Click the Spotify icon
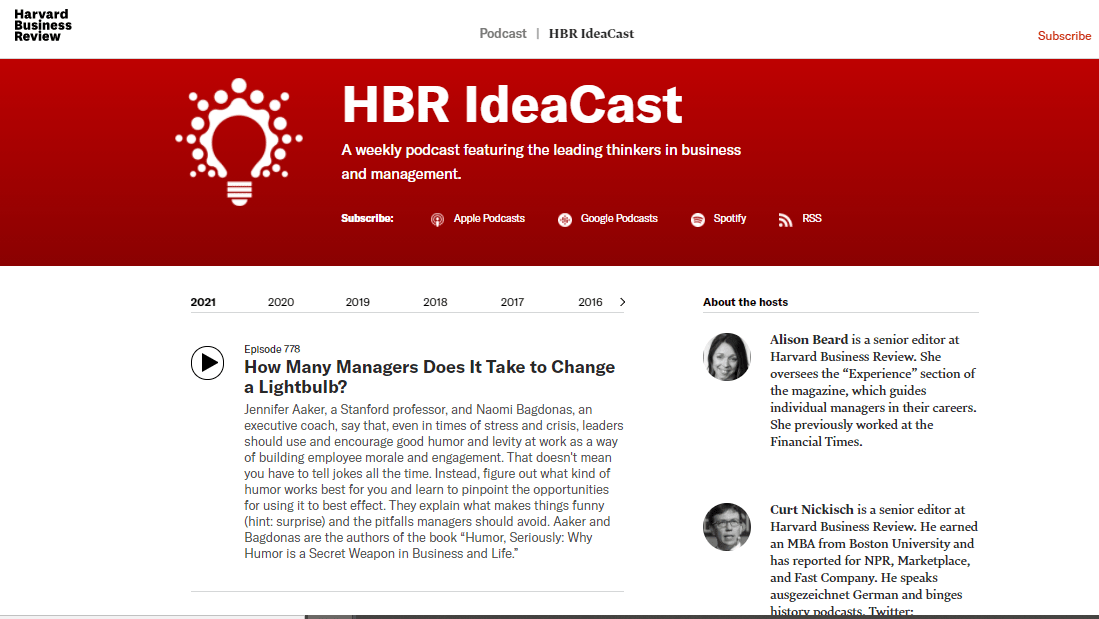Viewport: 1099px width, 619px height. click(x=698, y=219)
